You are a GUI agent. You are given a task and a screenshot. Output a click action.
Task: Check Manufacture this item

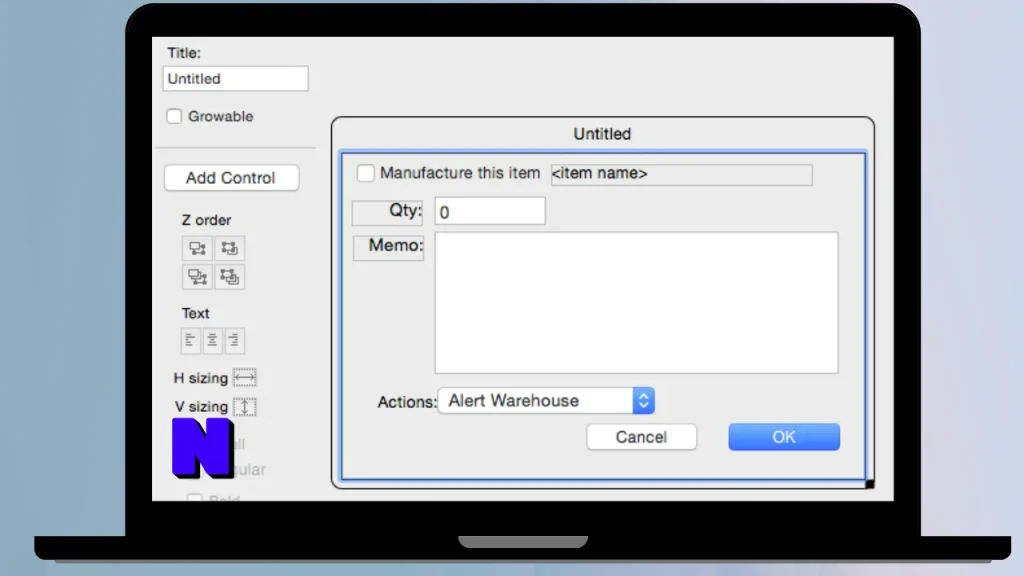[366, 173]
